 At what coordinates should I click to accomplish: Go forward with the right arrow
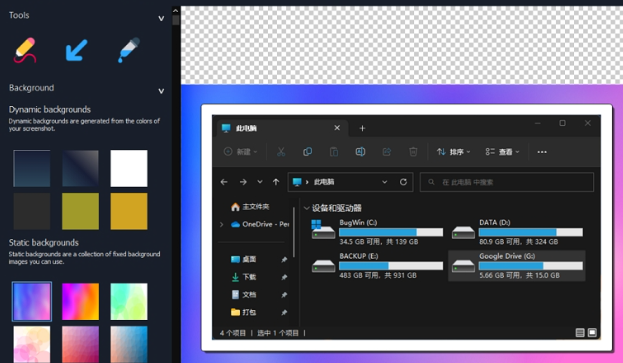tap(243, 182)
